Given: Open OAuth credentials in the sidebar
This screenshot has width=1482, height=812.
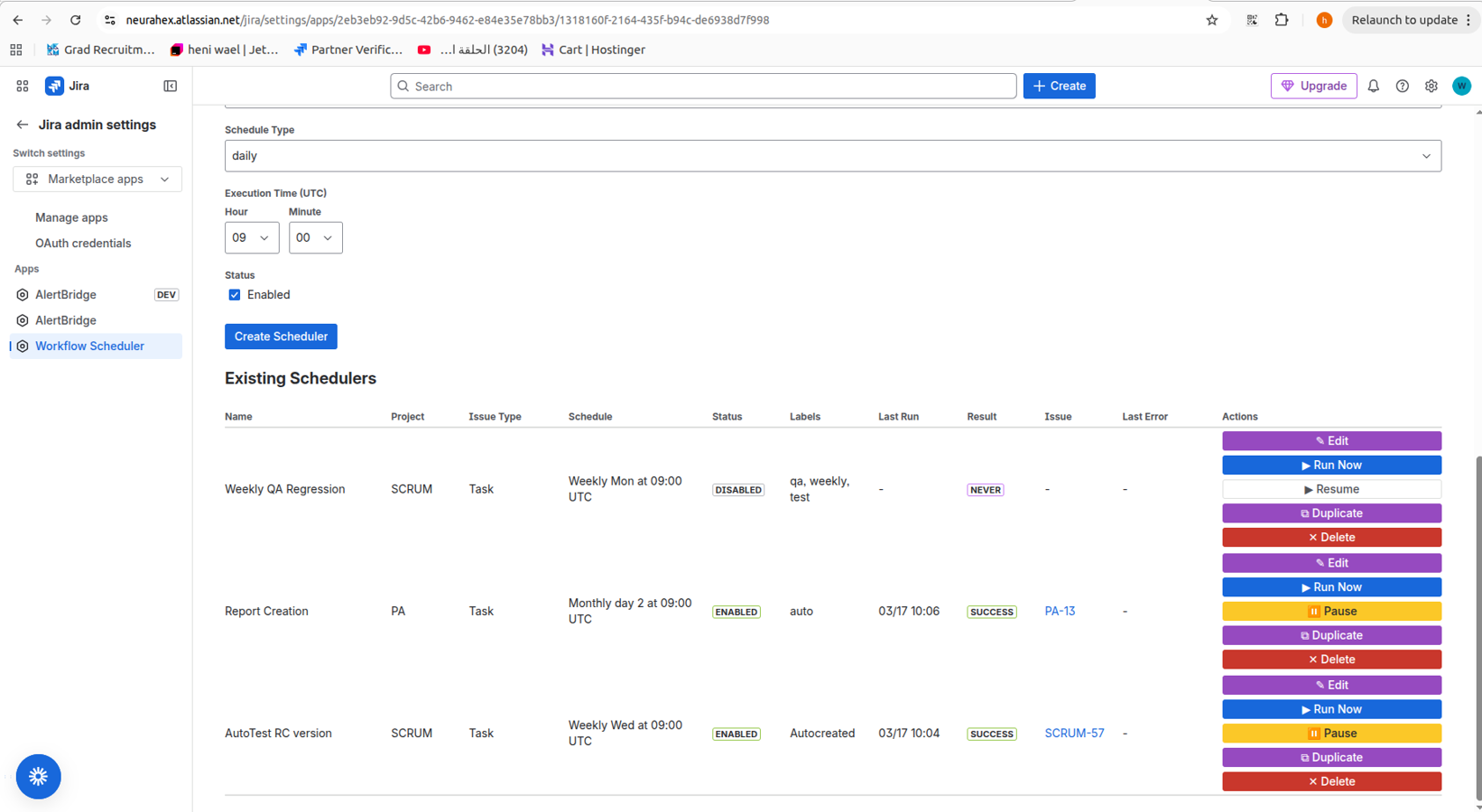Looking at the screenshot, I should point(83,244).
